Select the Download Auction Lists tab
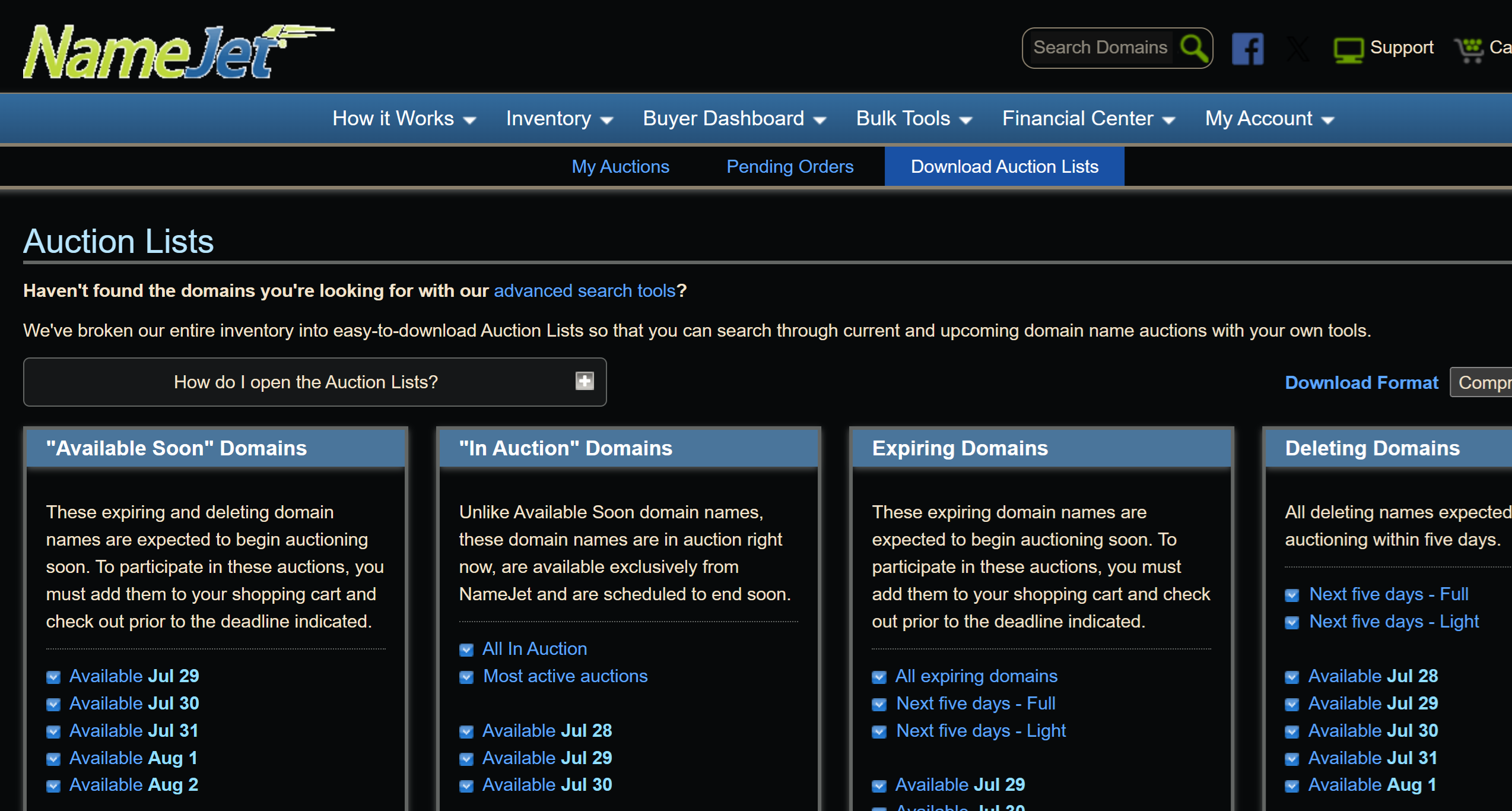The image size is (1512, 811). tap(1004, 167)
